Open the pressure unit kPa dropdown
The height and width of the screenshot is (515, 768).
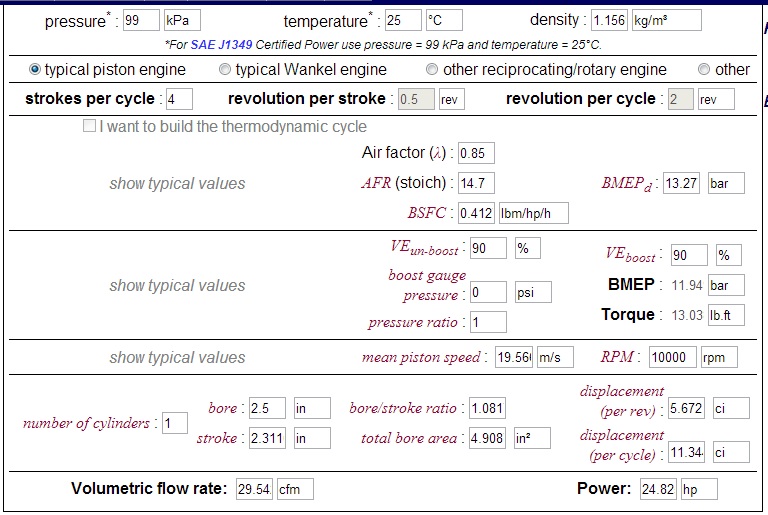[x=182, y=21]
